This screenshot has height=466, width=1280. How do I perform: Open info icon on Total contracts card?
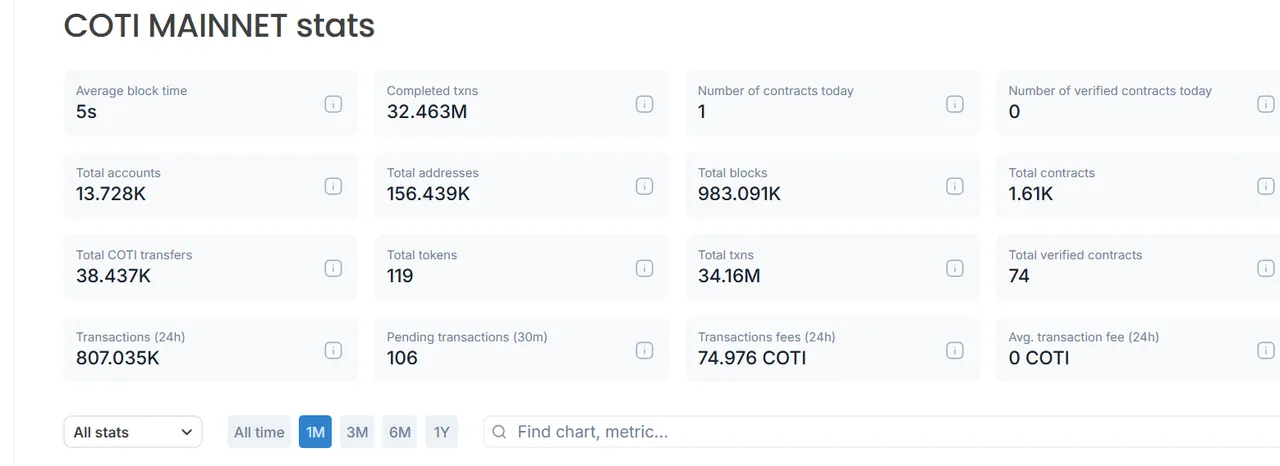tap(1266, 186)
